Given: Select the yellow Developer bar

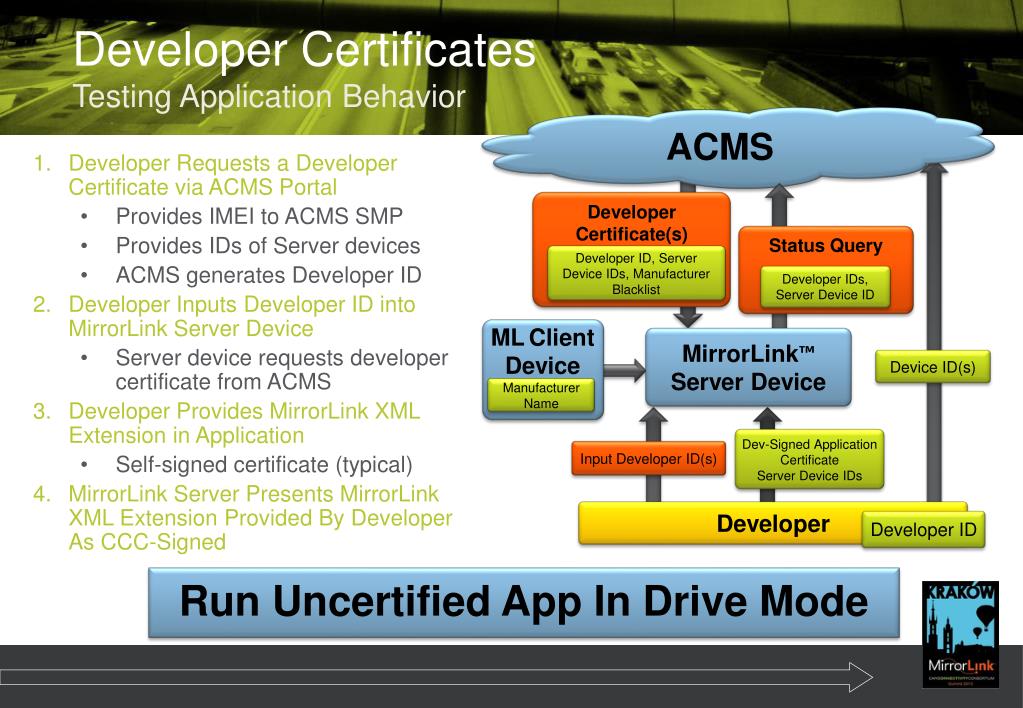Looking at the screenshot, I should [772, 523].
